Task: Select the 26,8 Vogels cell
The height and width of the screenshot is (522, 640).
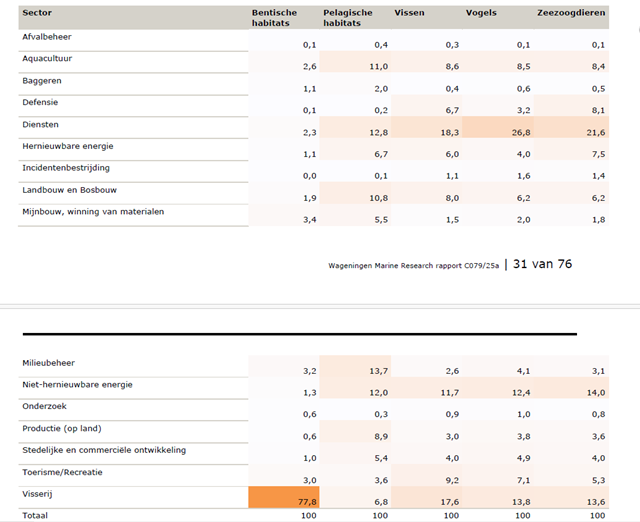Action: [x=498, y=127]
